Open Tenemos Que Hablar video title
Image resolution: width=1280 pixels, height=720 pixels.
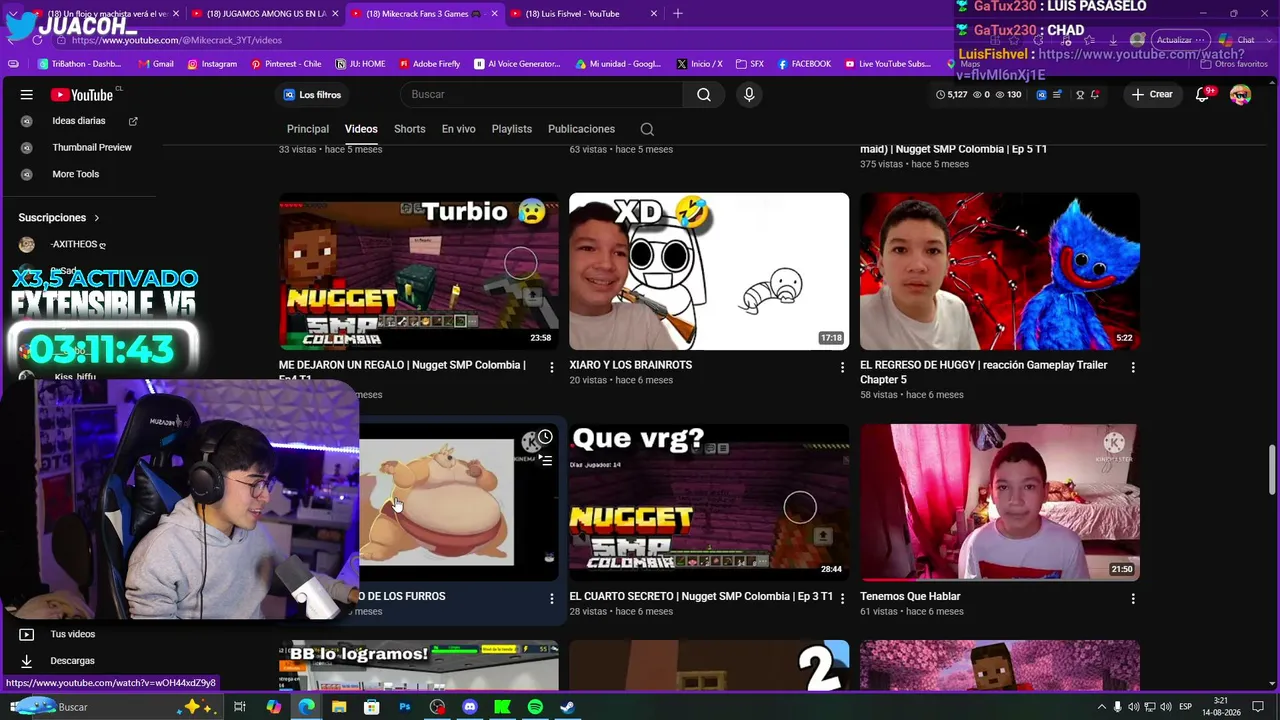tap(910, 596)
